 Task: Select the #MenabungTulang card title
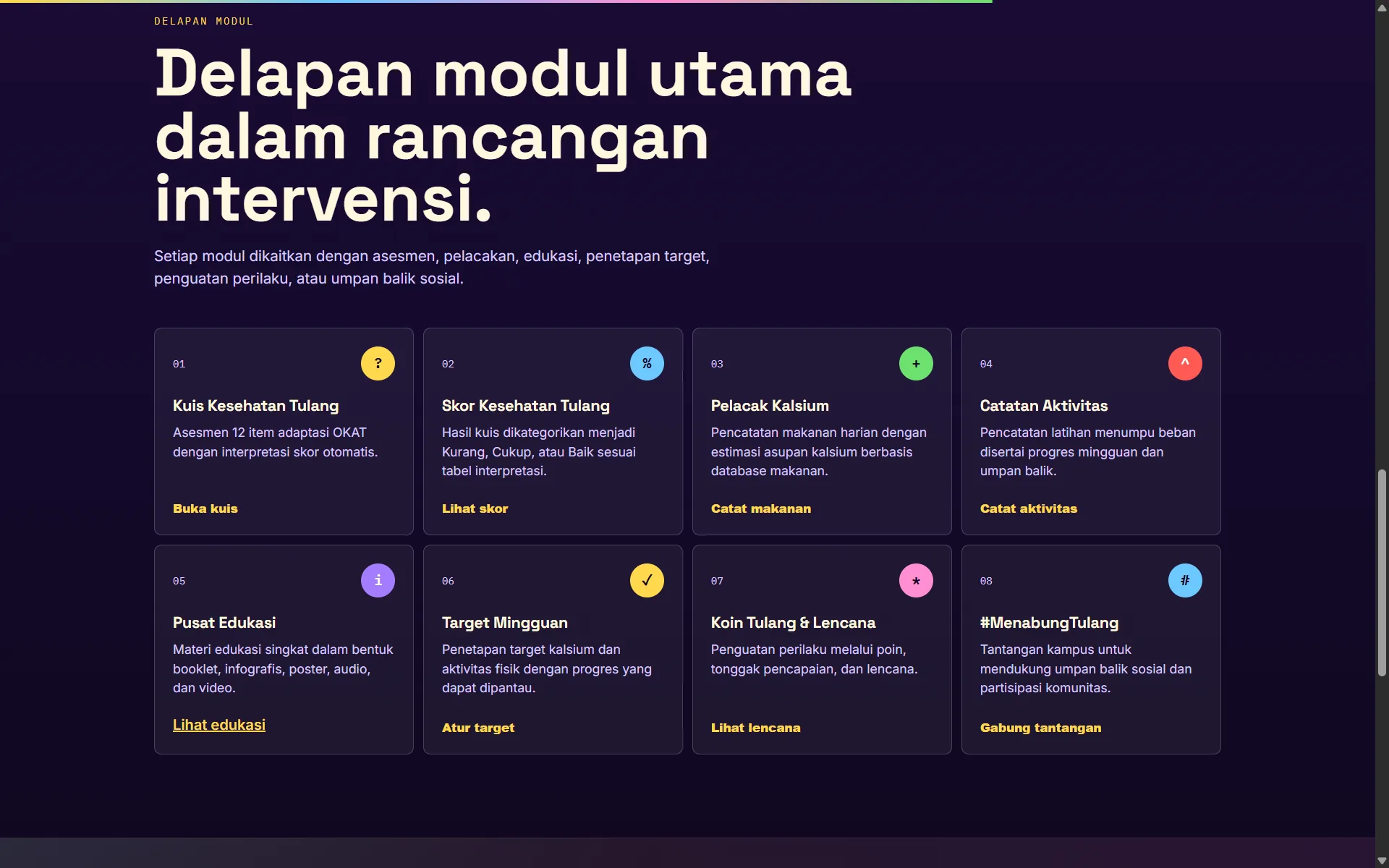click(1049, 623)
